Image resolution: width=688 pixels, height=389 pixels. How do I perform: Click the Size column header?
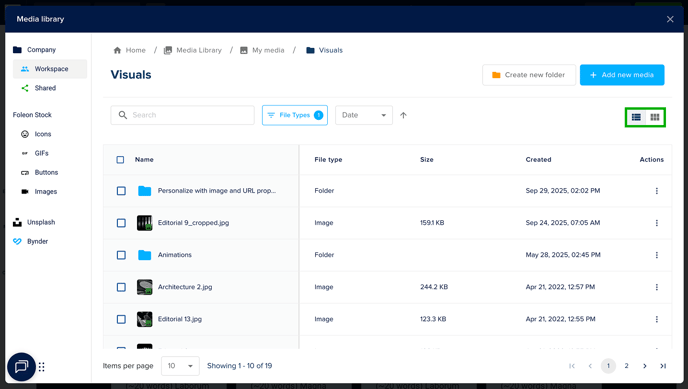point(426,160)
